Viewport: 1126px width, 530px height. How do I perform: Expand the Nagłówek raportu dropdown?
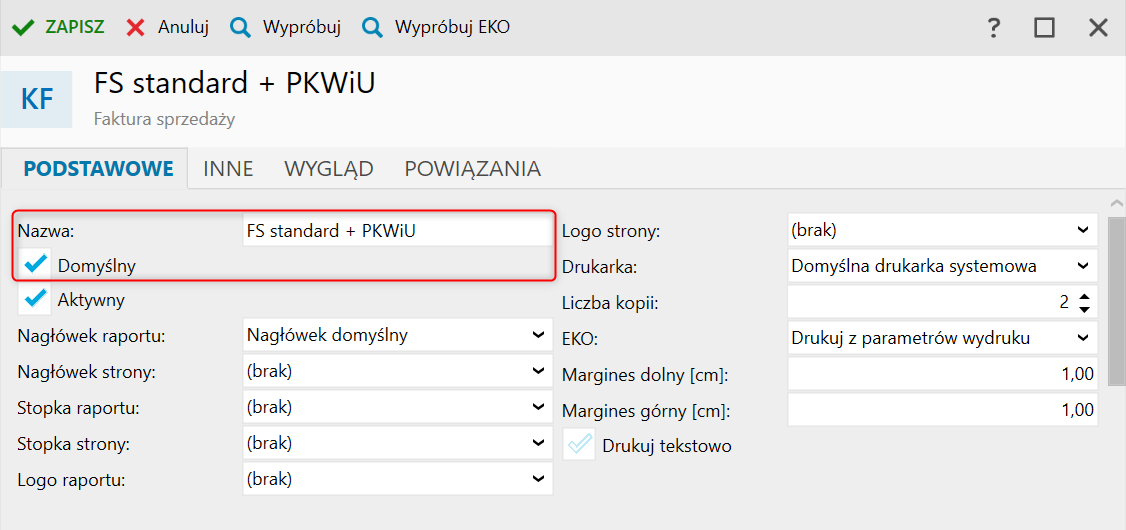click(538, 336)
